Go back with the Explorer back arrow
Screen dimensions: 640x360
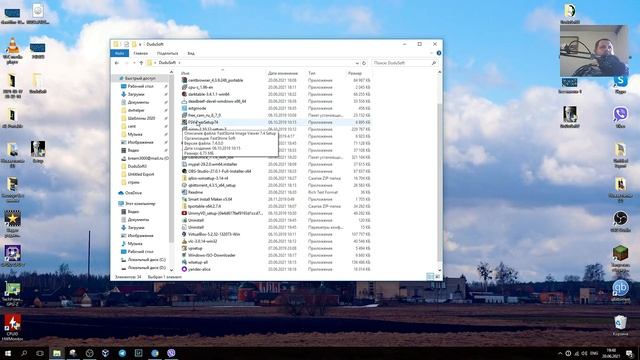point(117,63)
